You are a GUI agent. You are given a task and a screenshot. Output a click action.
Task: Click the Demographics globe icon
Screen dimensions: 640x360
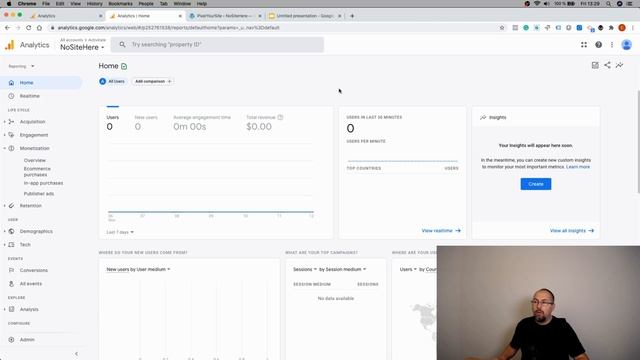[11, 231]
